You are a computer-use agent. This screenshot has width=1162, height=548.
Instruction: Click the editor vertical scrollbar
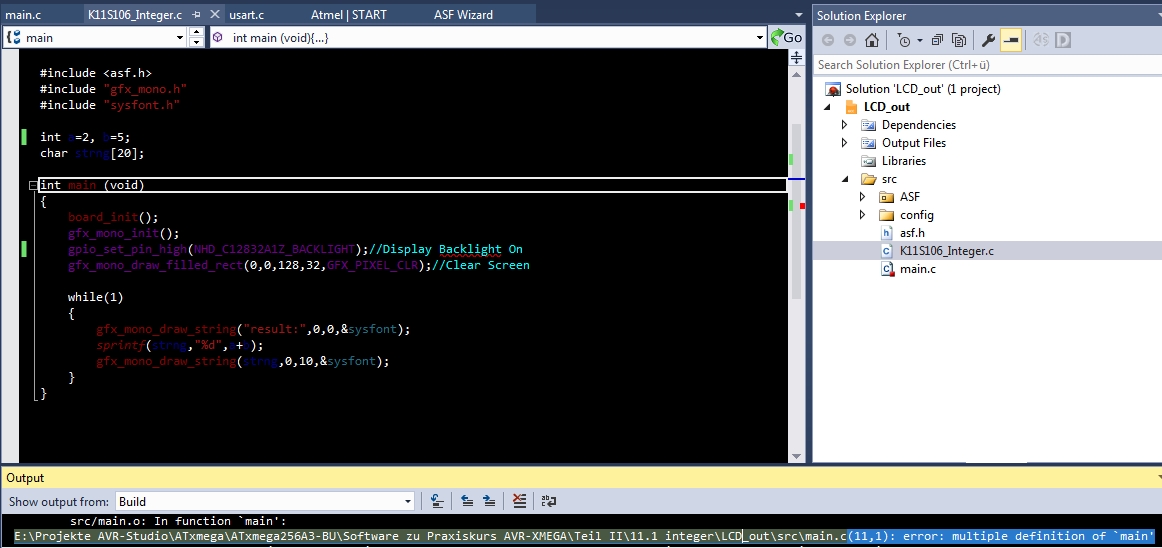tap(797, 211)
